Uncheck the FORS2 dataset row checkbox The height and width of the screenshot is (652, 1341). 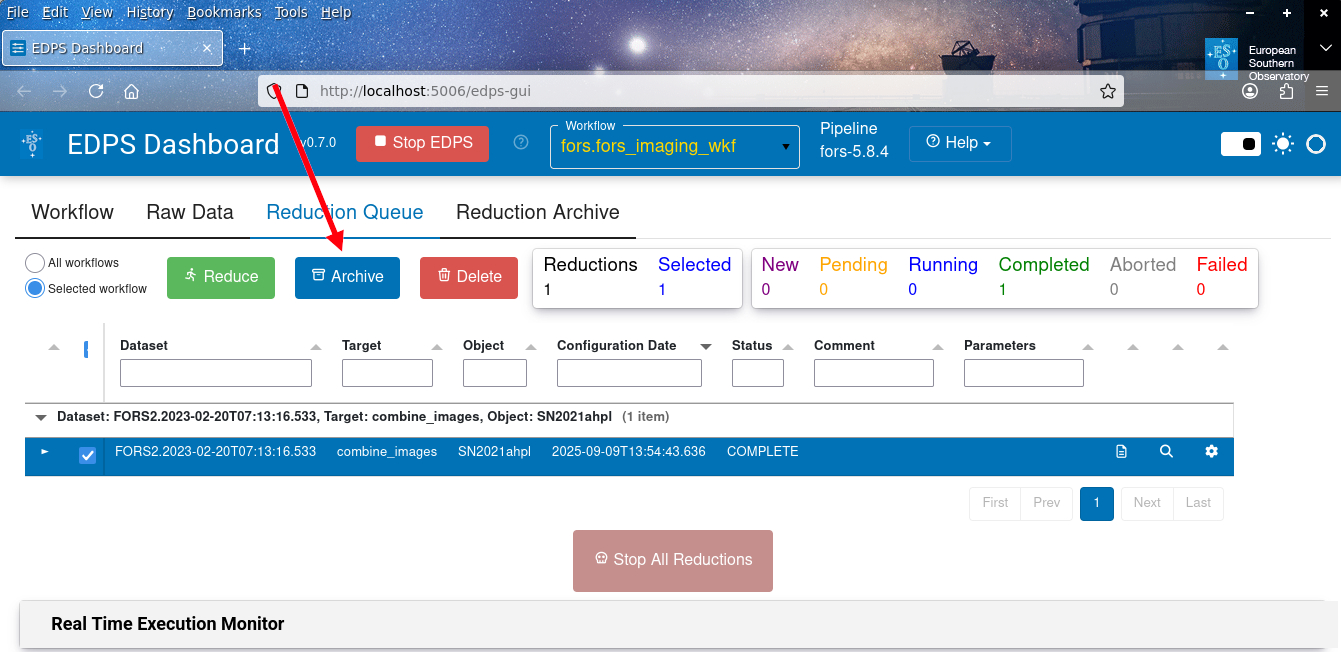88,455
